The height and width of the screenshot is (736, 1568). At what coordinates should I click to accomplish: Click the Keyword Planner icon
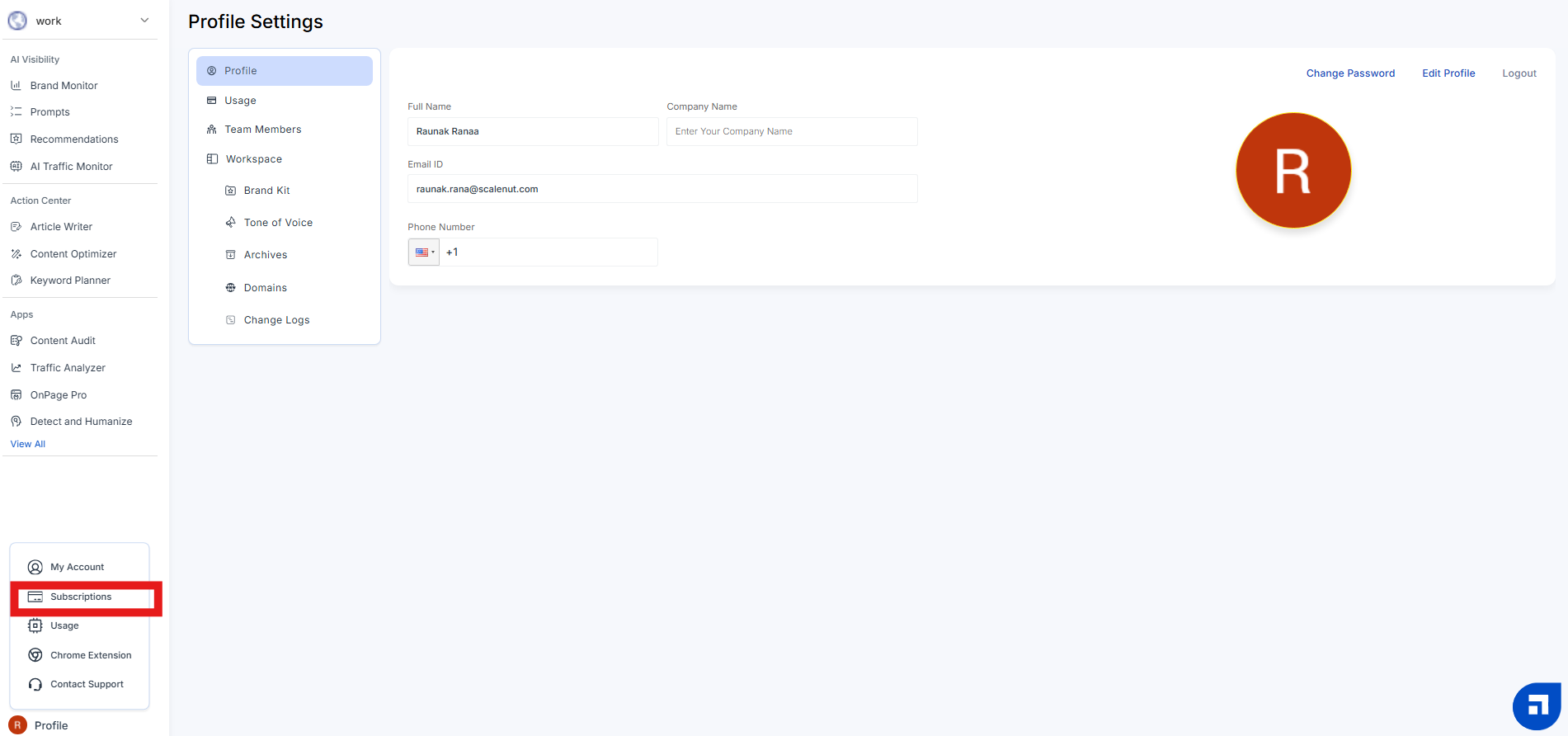tap(16, 281)
